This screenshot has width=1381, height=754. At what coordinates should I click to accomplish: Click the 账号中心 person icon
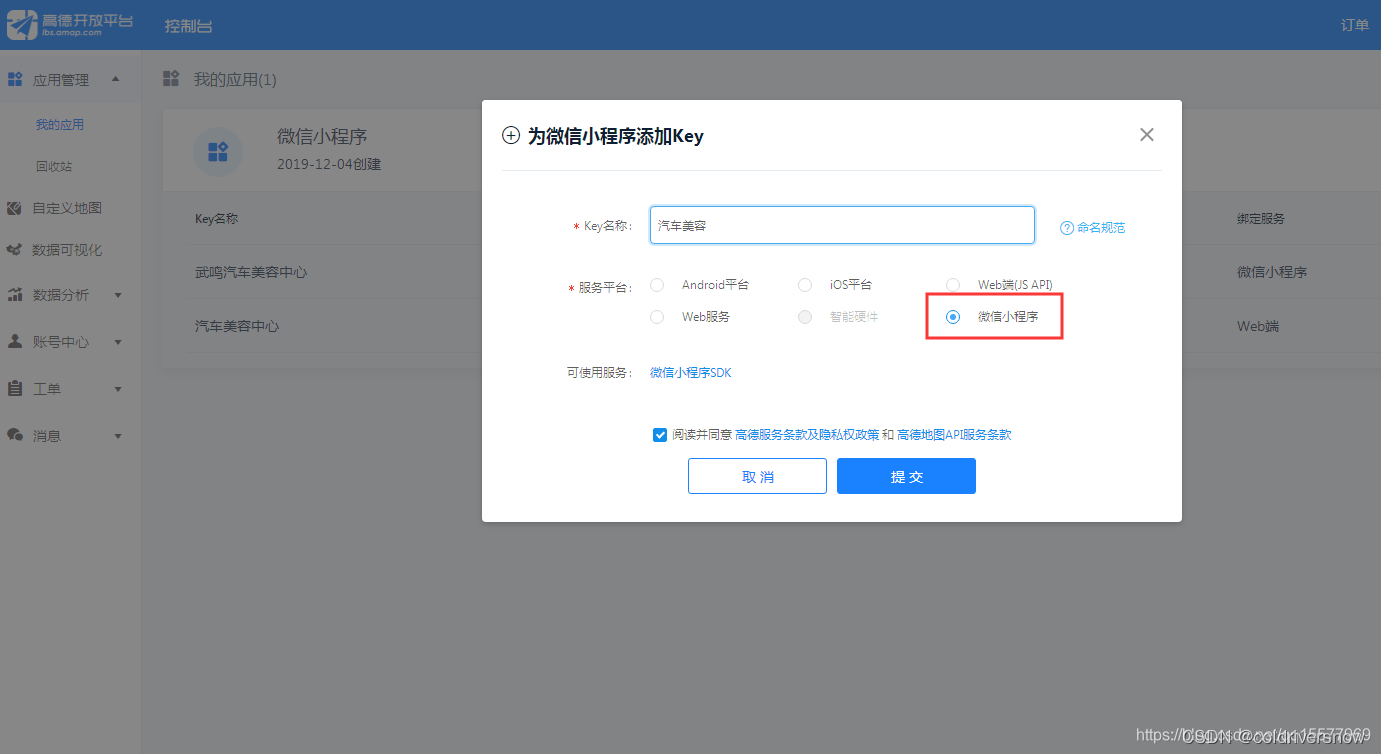(15, 341)
